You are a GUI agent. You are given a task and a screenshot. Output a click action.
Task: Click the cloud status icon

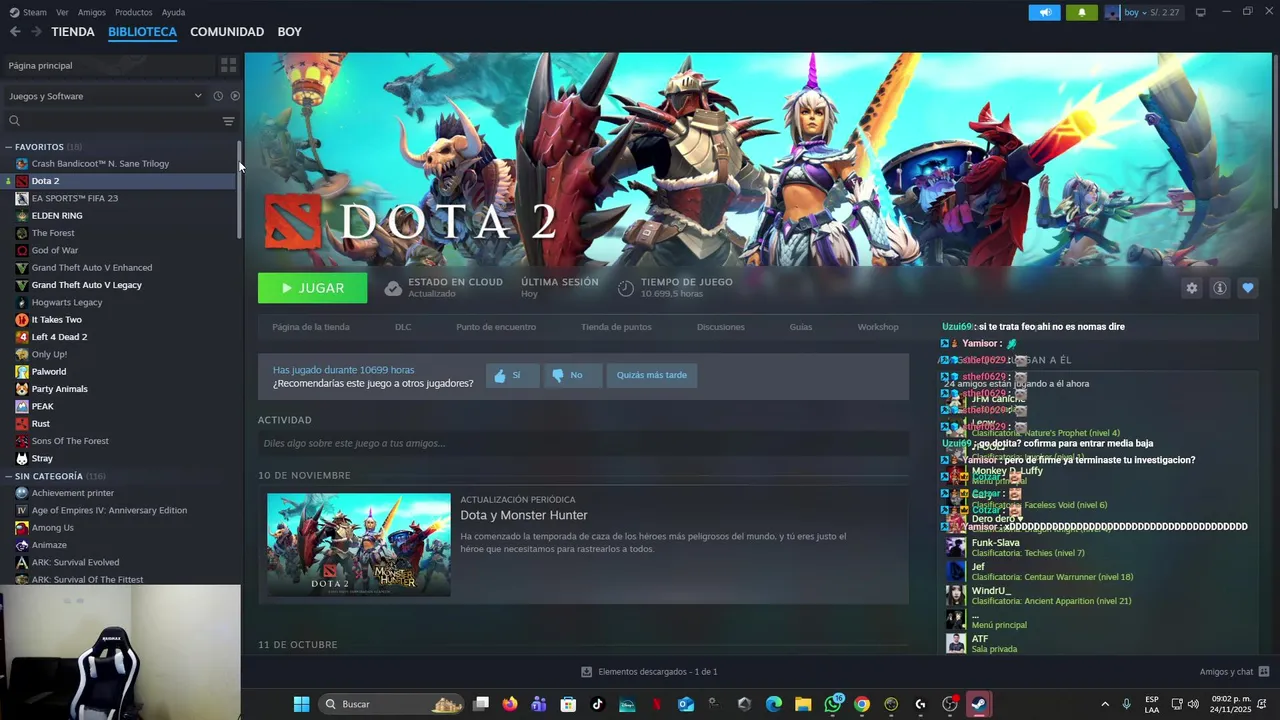[x=393, y=288]
